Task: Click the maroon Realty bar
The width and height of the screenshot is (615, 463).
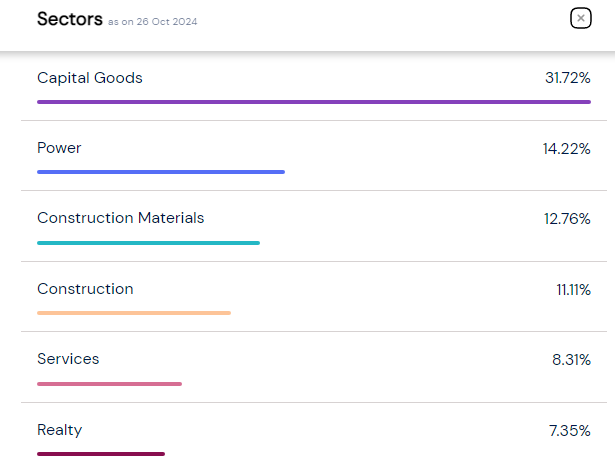Action: pyautogui.click(x=101, y=454)
